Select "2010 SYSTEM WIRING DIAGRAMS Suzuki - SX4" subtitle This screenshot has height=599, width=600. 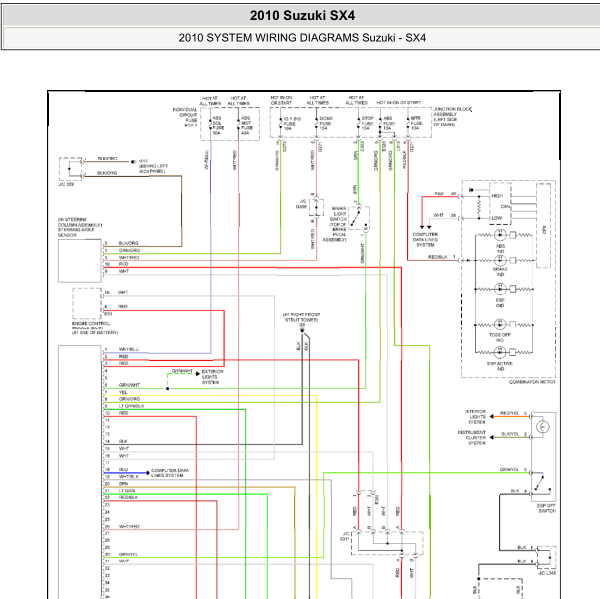[302, 38]
